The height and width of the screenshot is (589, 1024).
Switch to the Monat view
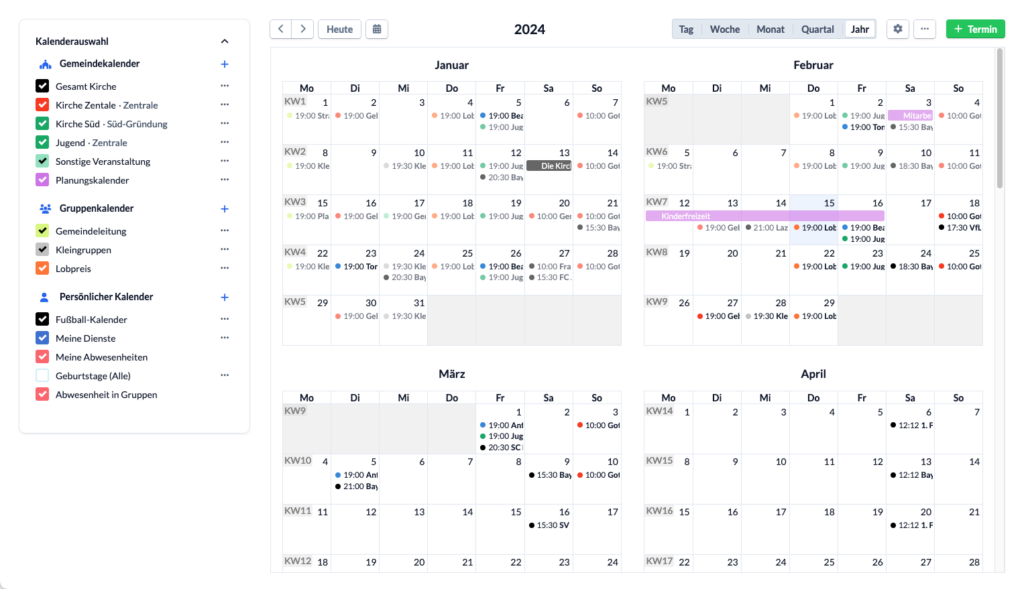click(770, 29)
